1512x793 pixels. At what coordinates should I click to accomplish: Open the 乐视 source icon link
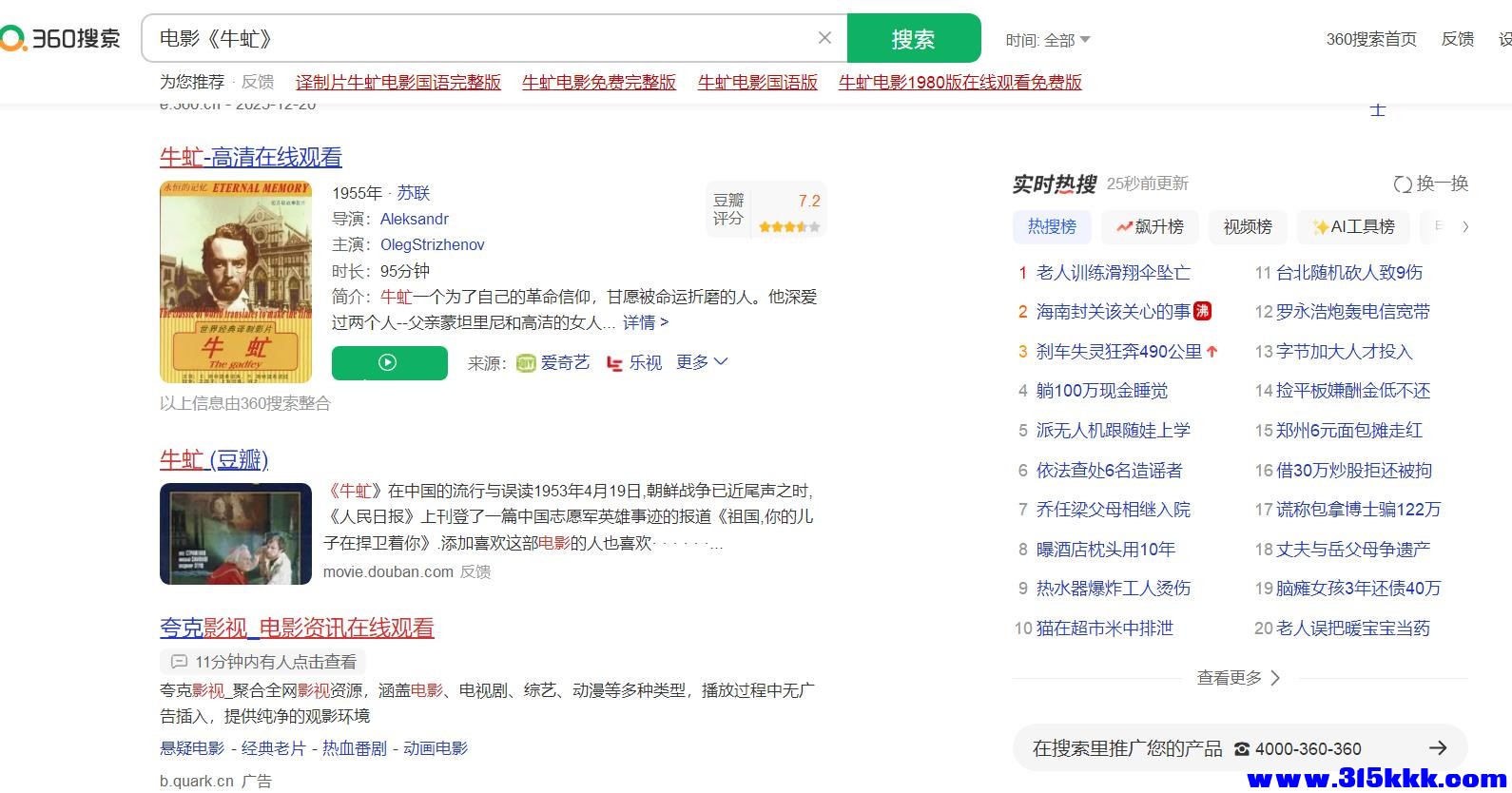click(x=614, y=363)
